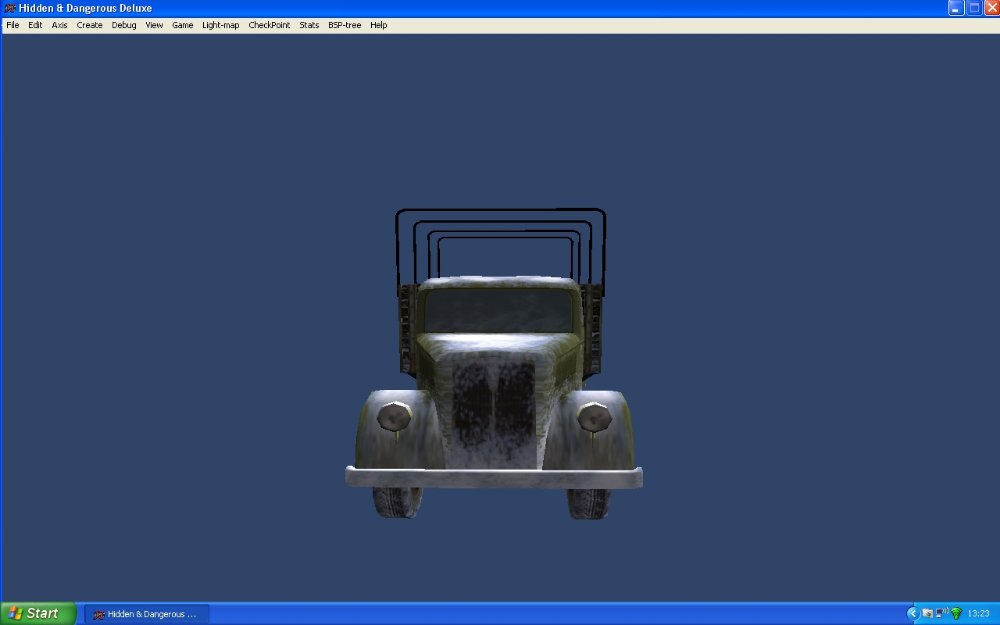
Task: Open the Create menu
Action: [x=89, y=25]
